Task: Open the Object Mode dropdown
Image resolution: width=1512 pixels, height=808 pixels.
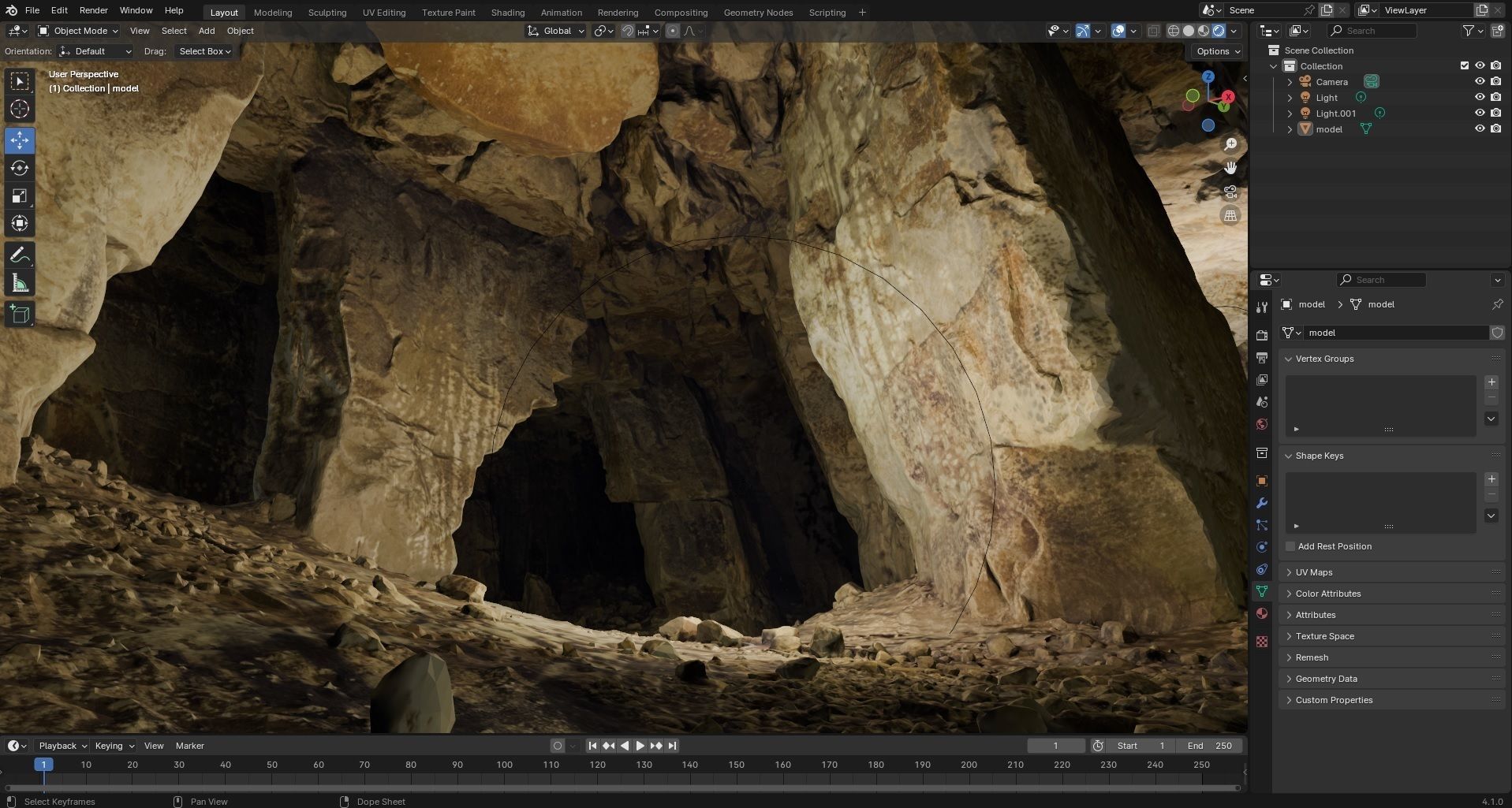Action: (x=78, y=31)
